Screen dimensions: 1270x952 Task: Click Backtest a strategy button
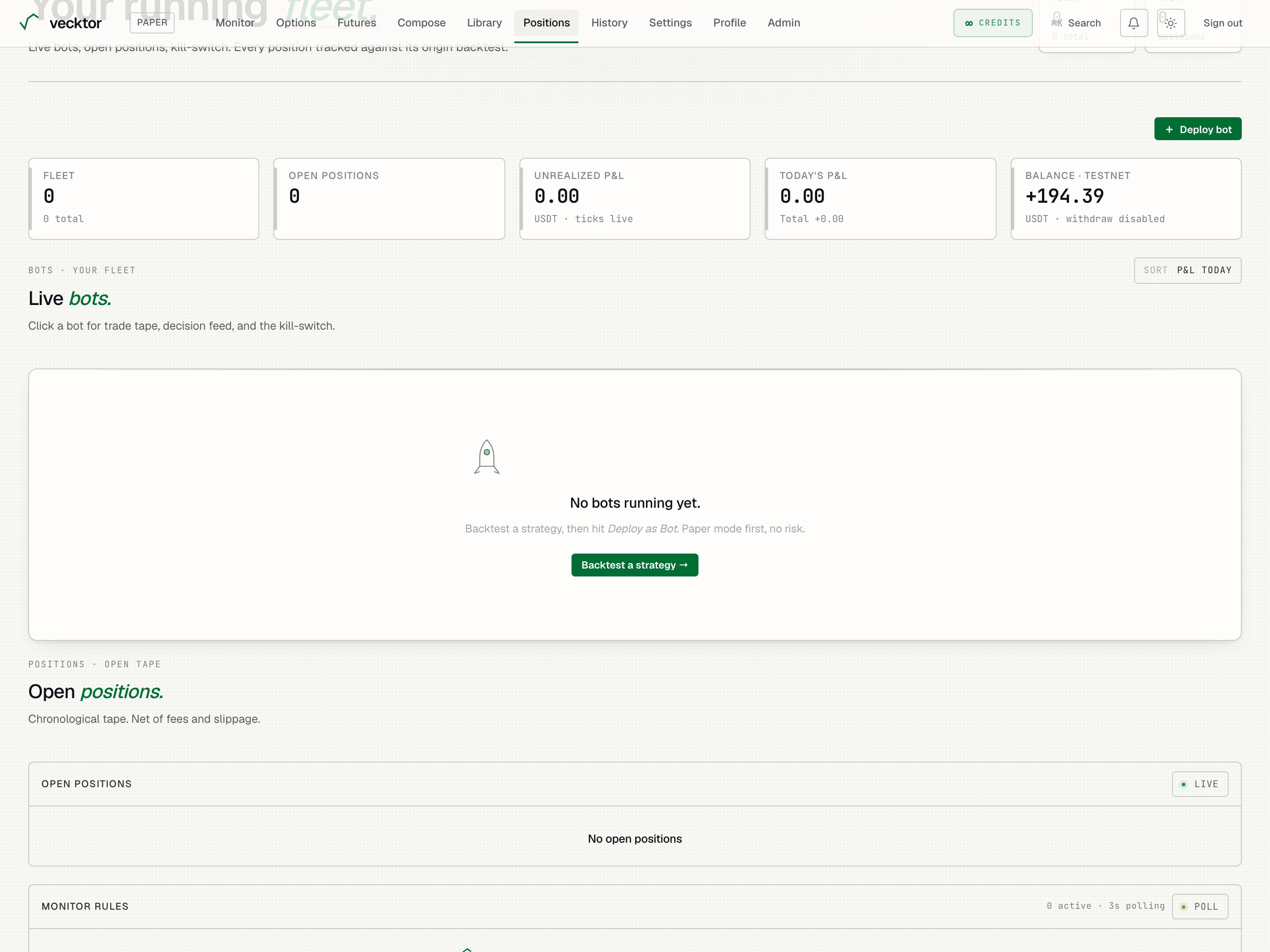tap(635, 565)
